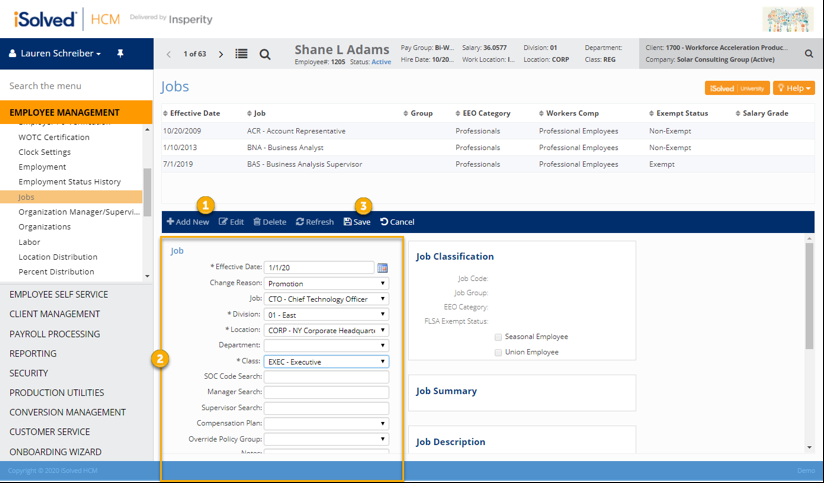
Task: Sort by Salary Grade column
Action: (x=762, y=113)
